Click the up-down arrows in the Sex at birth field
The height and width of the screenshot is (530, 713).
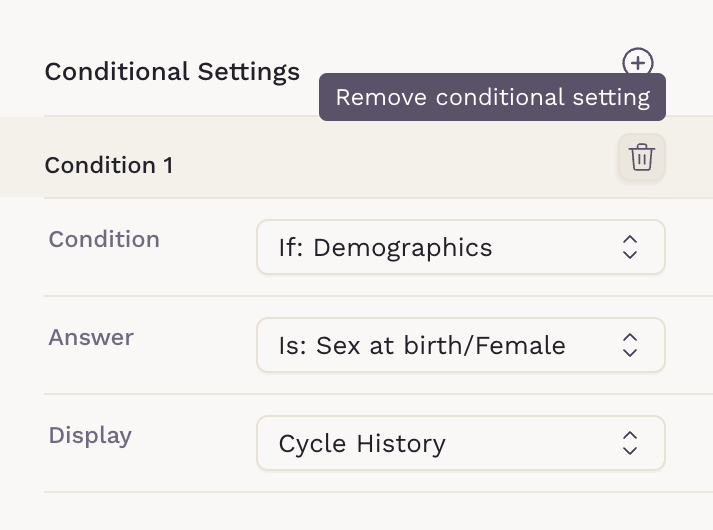(629, 345)
